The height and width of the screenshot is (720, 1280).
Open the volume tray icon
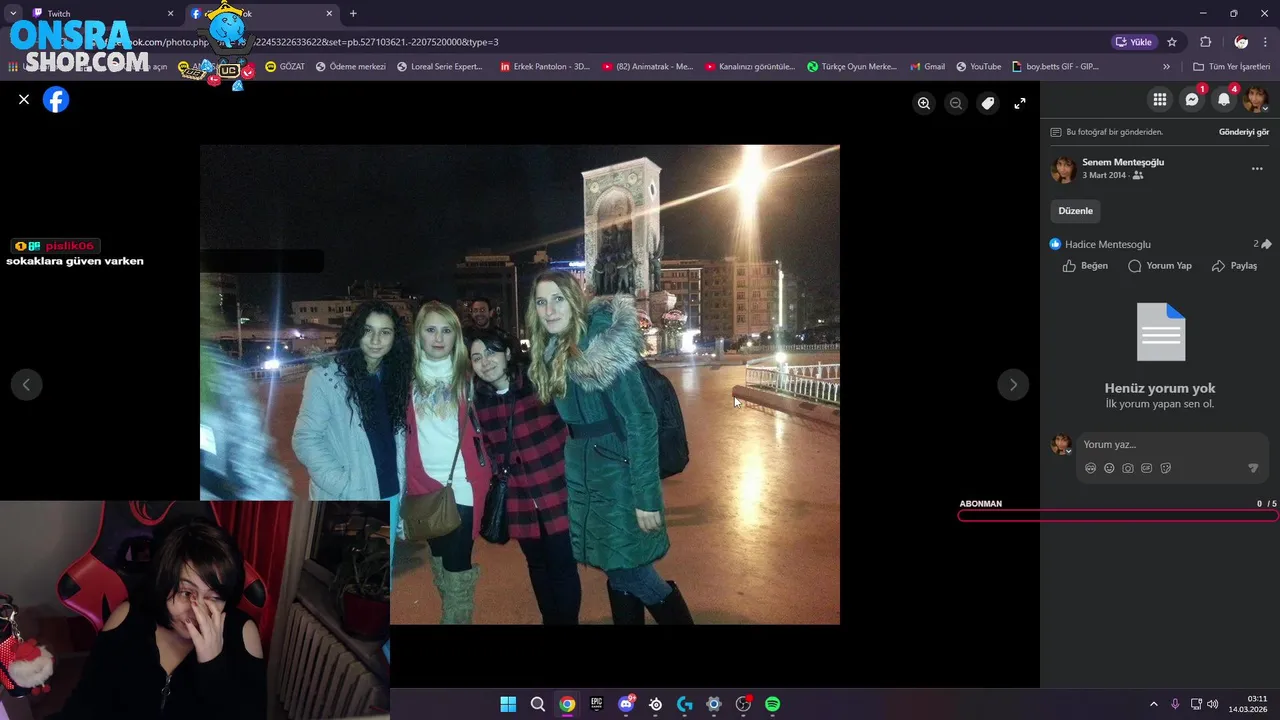point(1213,704)
